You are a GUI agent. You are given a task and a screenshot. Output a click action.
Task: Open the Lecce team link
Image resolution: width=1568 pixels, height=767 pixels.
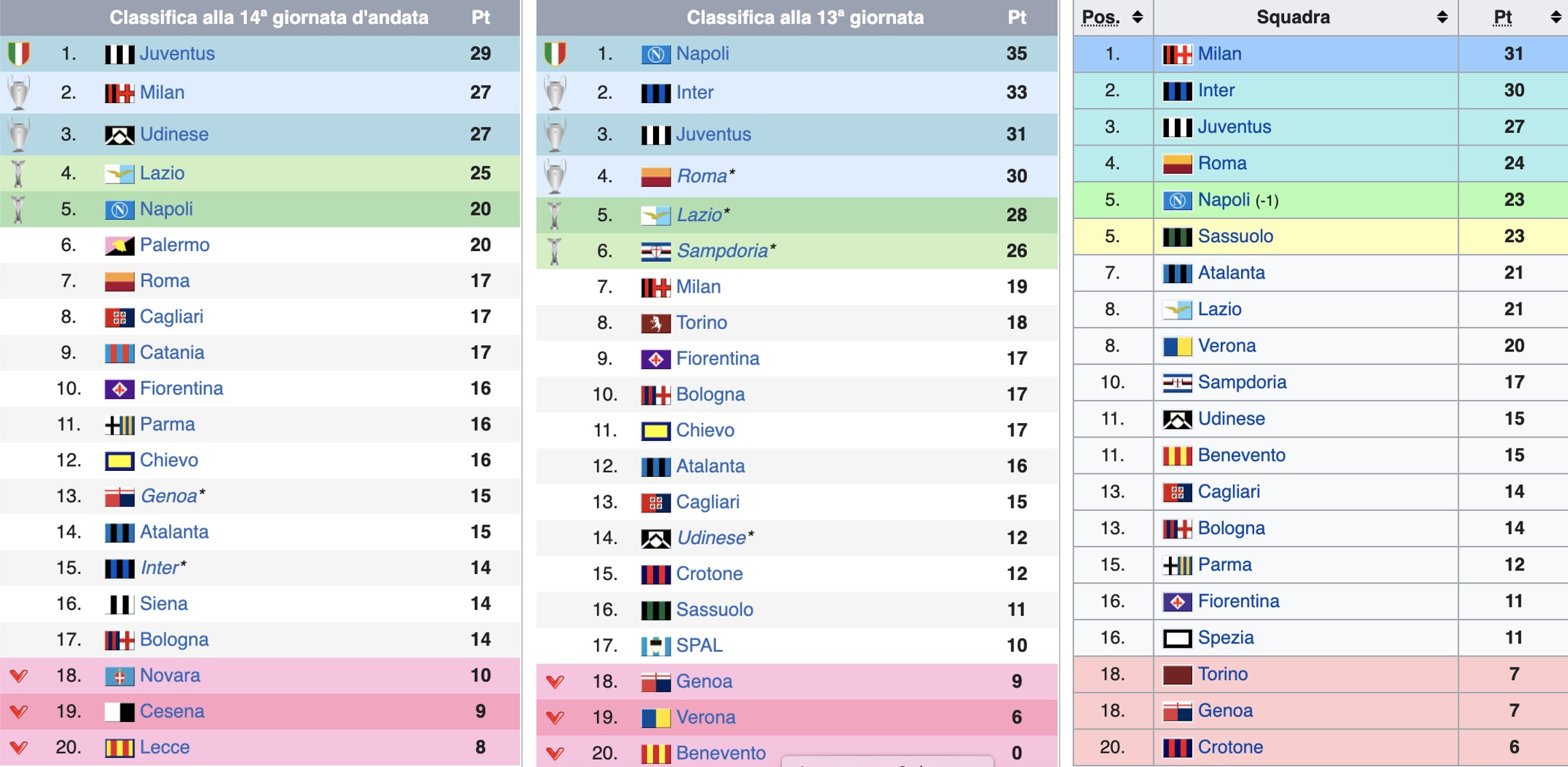164,747
